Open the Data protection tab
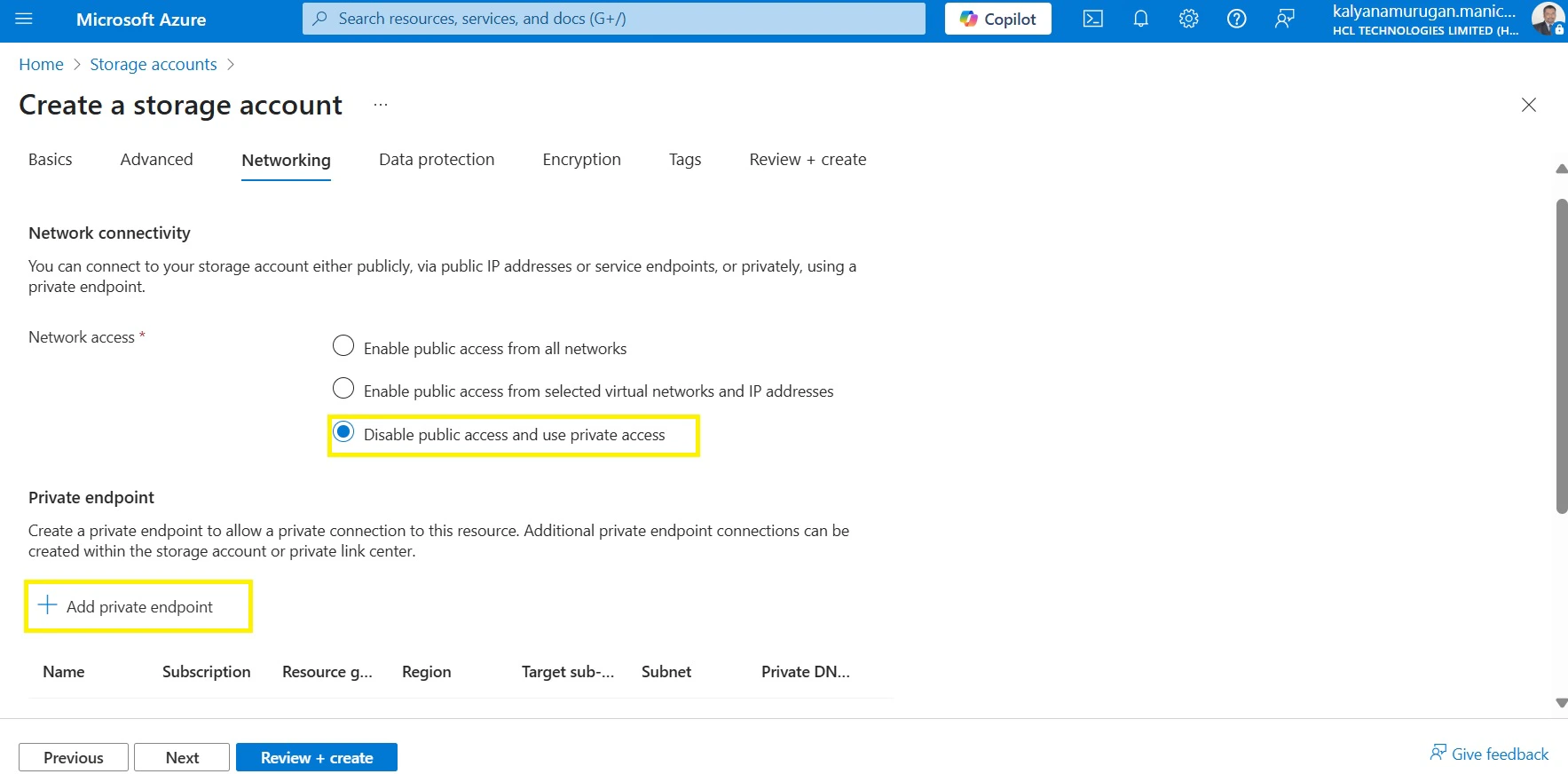 tap(437, 160)
